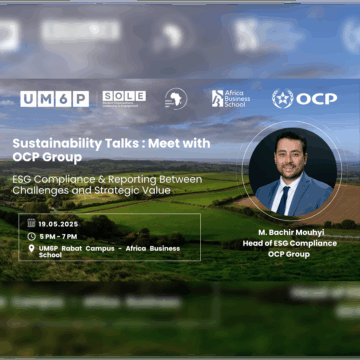Click the circular Africa map logo
The height and width of the screenshot is (360, 360).
176,99
